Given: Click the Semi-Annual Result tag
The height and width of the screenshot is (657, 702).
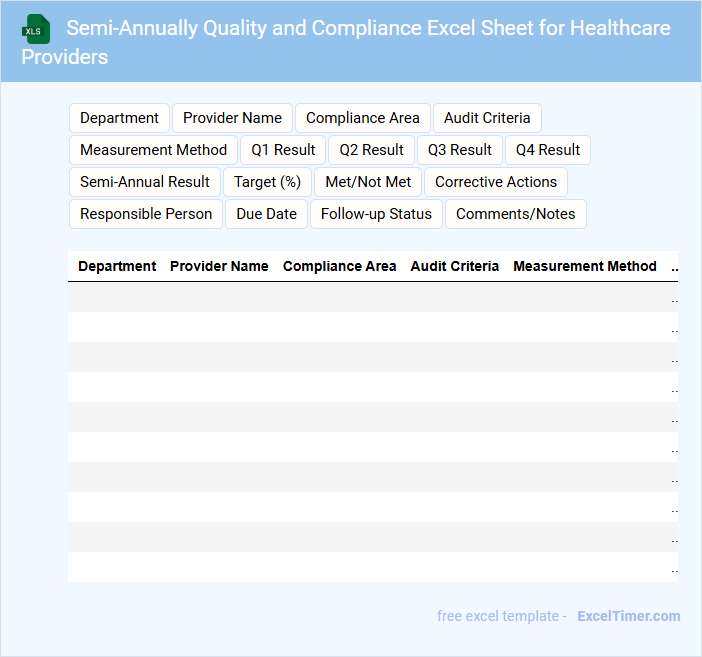Looking at the screenshot, I should pos(144,182).
